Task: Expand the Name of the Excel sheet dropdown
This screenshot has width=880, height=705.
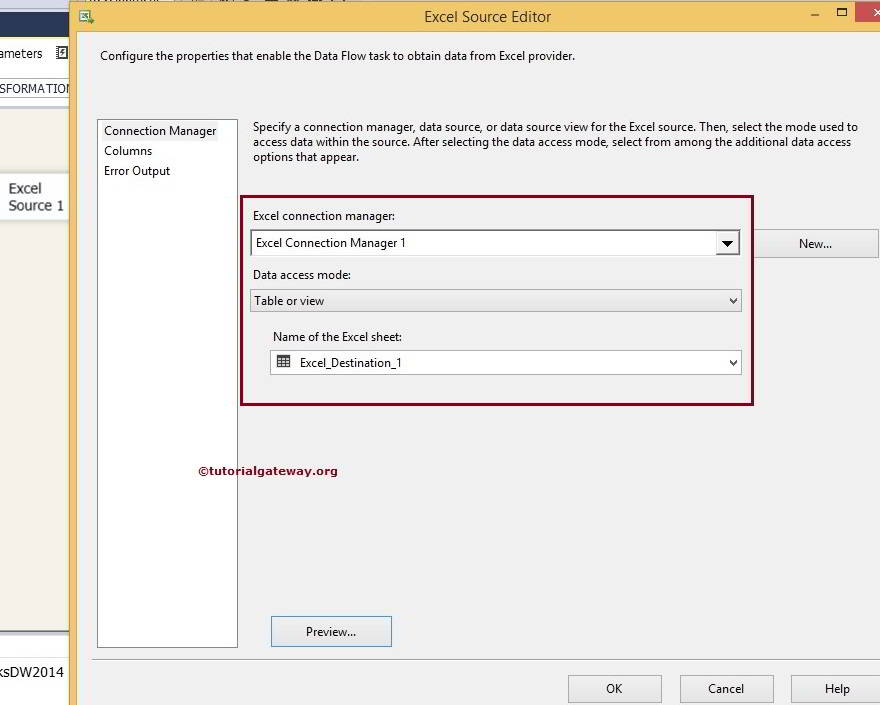Action: coord(731,362)
